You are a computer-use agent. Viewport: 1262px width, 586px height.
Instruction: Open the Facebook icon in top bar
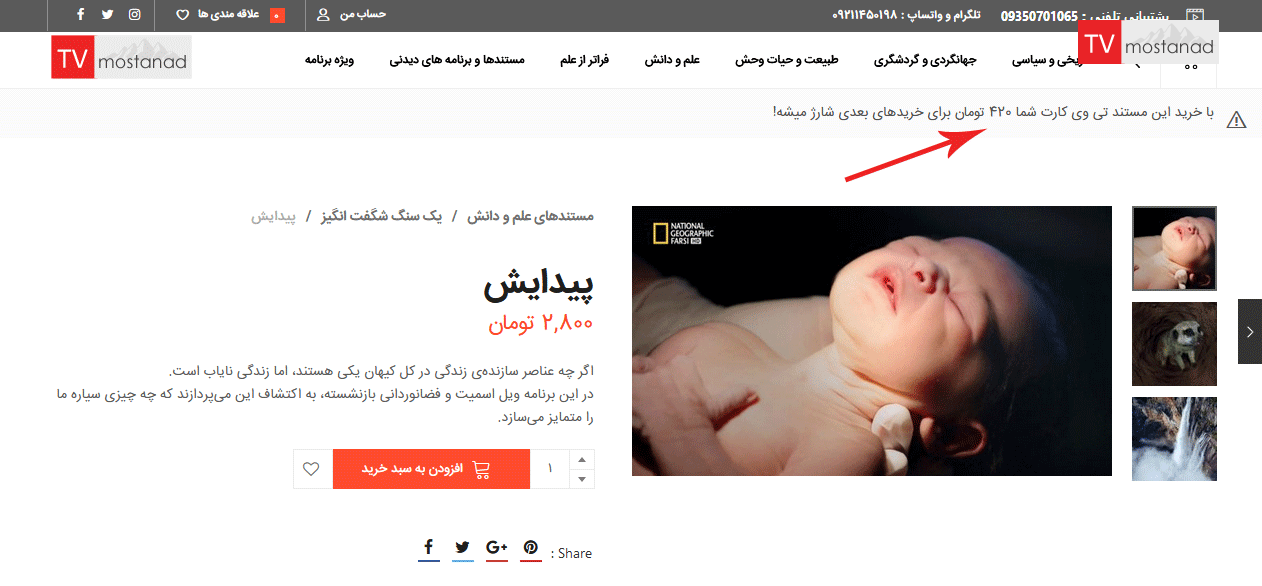pos(81,15)
